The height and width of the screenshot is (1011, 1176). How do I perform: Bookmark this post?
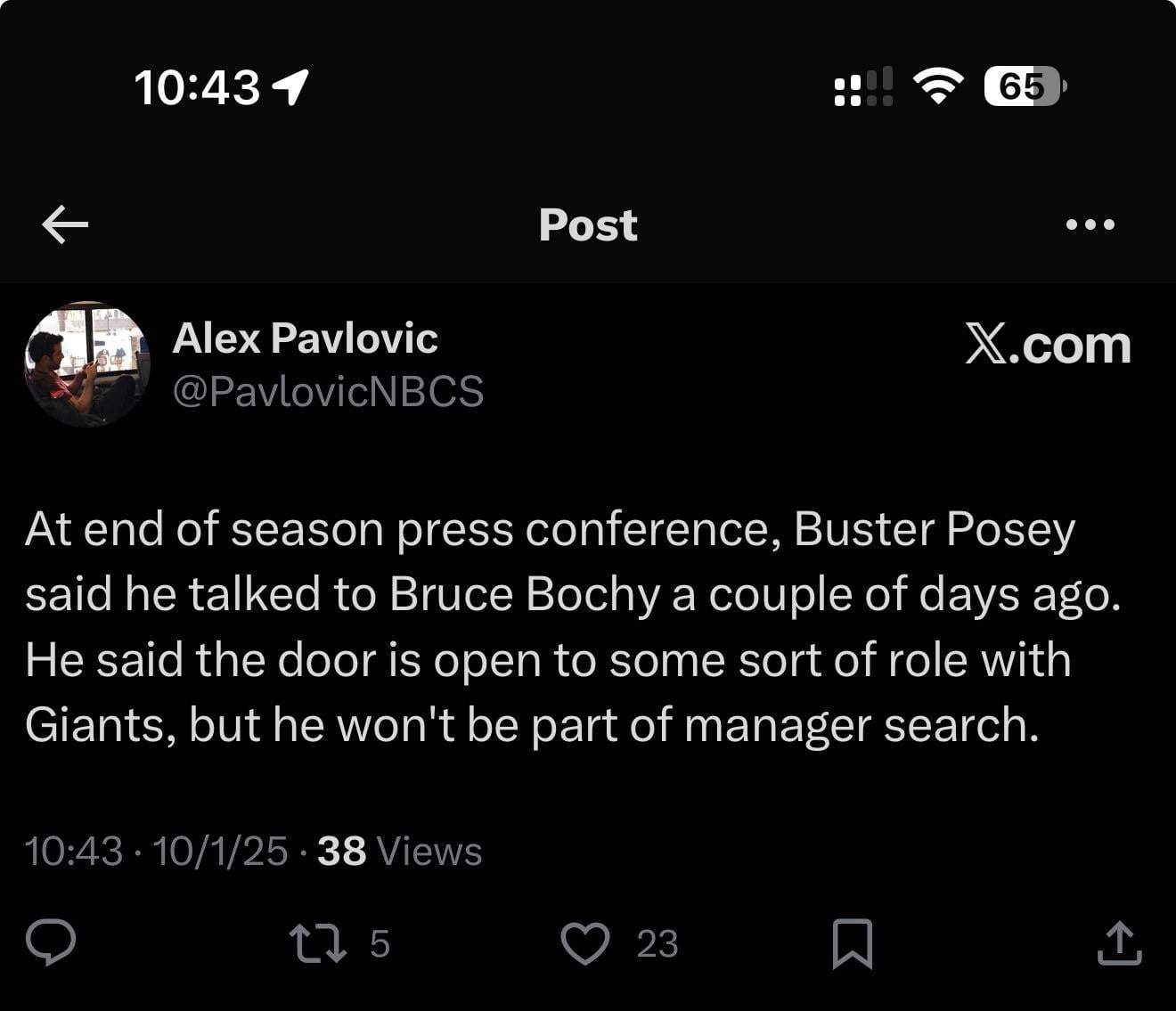point(852,943)
